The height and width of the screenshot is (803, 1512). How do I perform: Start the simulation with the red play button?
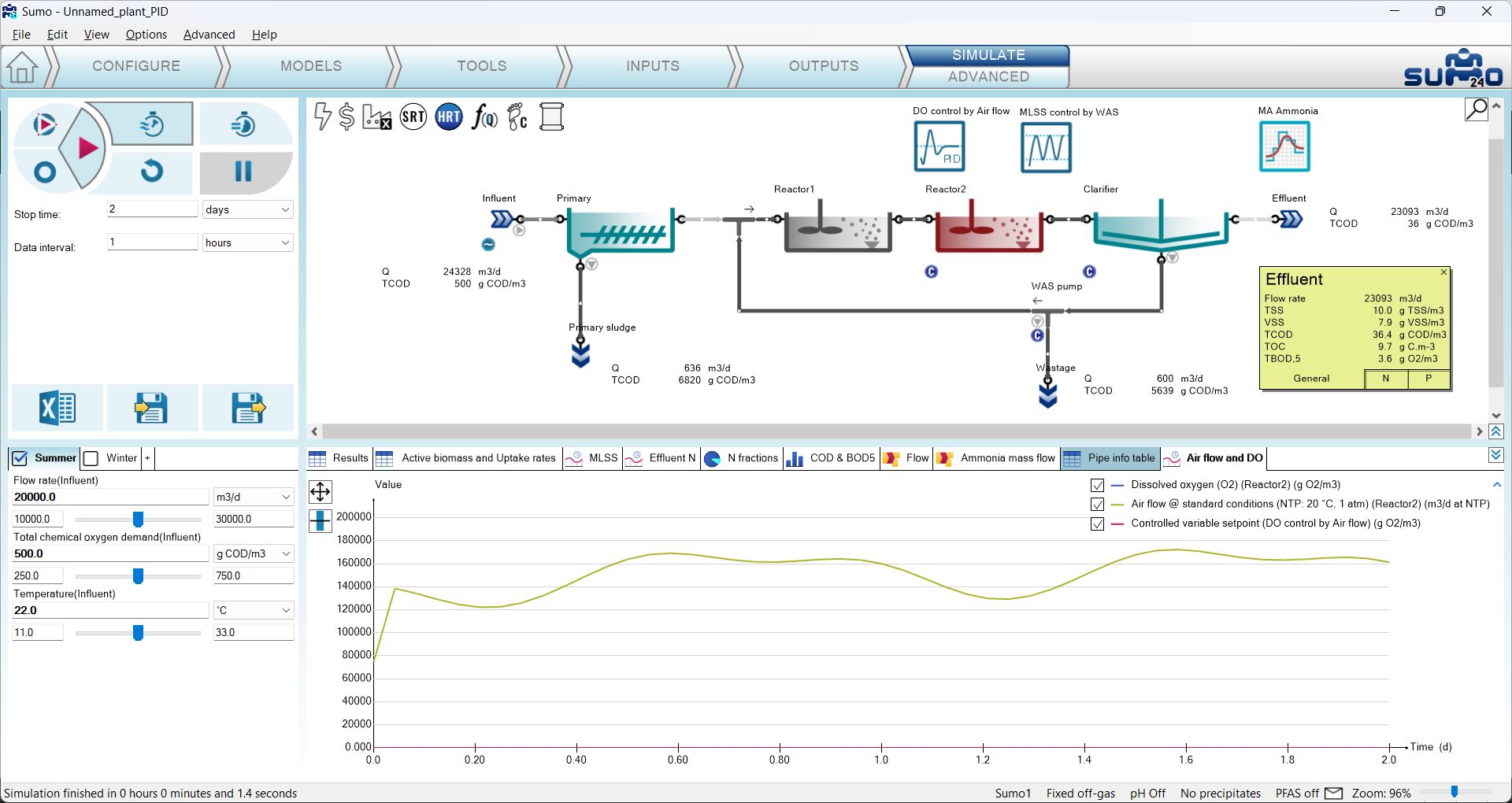pos(87,148)
